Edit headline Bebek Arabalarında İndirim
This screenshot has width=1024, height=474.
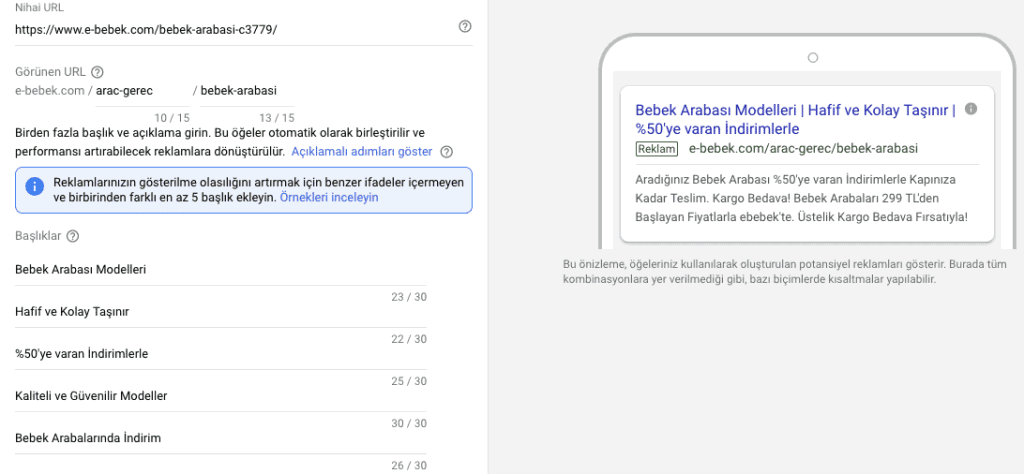(220, 438)
